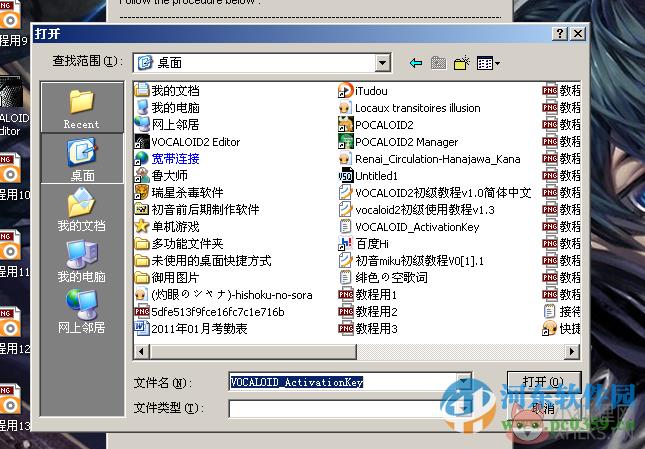This screenshot has width=645, height=449.
Task: Select 瑞星杀毒软件 shortcut
Action: pos(179,192)
